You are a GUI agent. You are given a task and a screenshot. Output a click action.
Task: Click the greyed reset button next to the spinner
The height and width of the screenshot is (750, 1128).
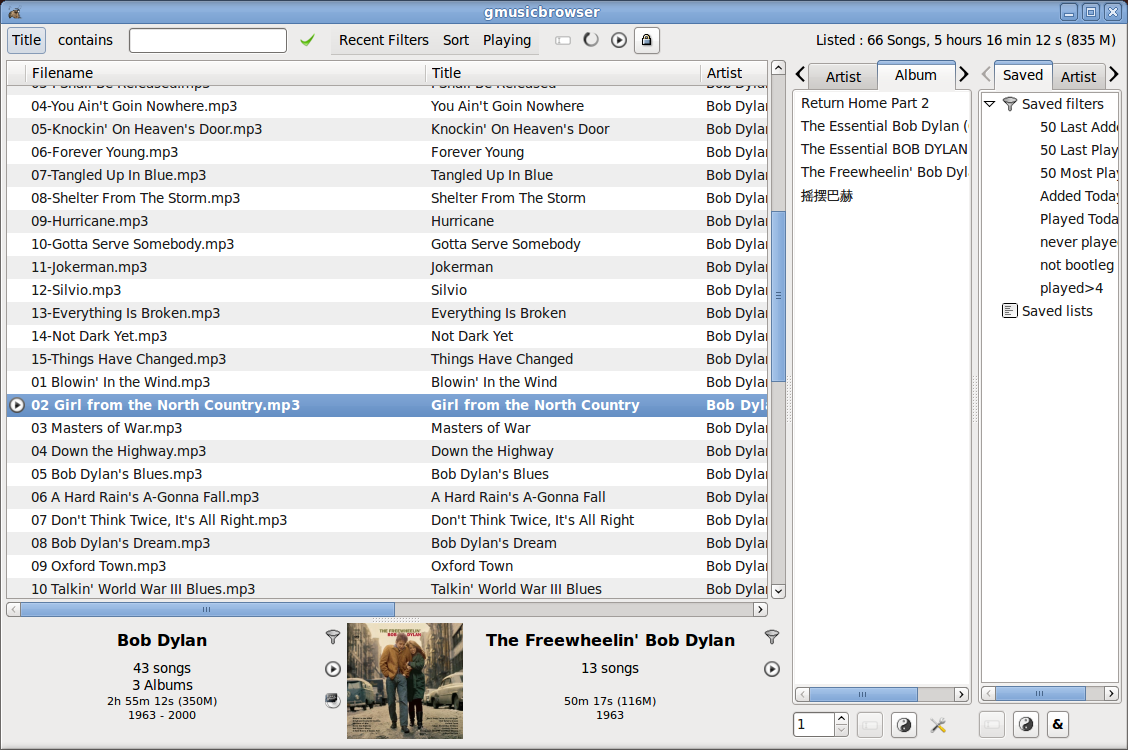tap(870, 725)
